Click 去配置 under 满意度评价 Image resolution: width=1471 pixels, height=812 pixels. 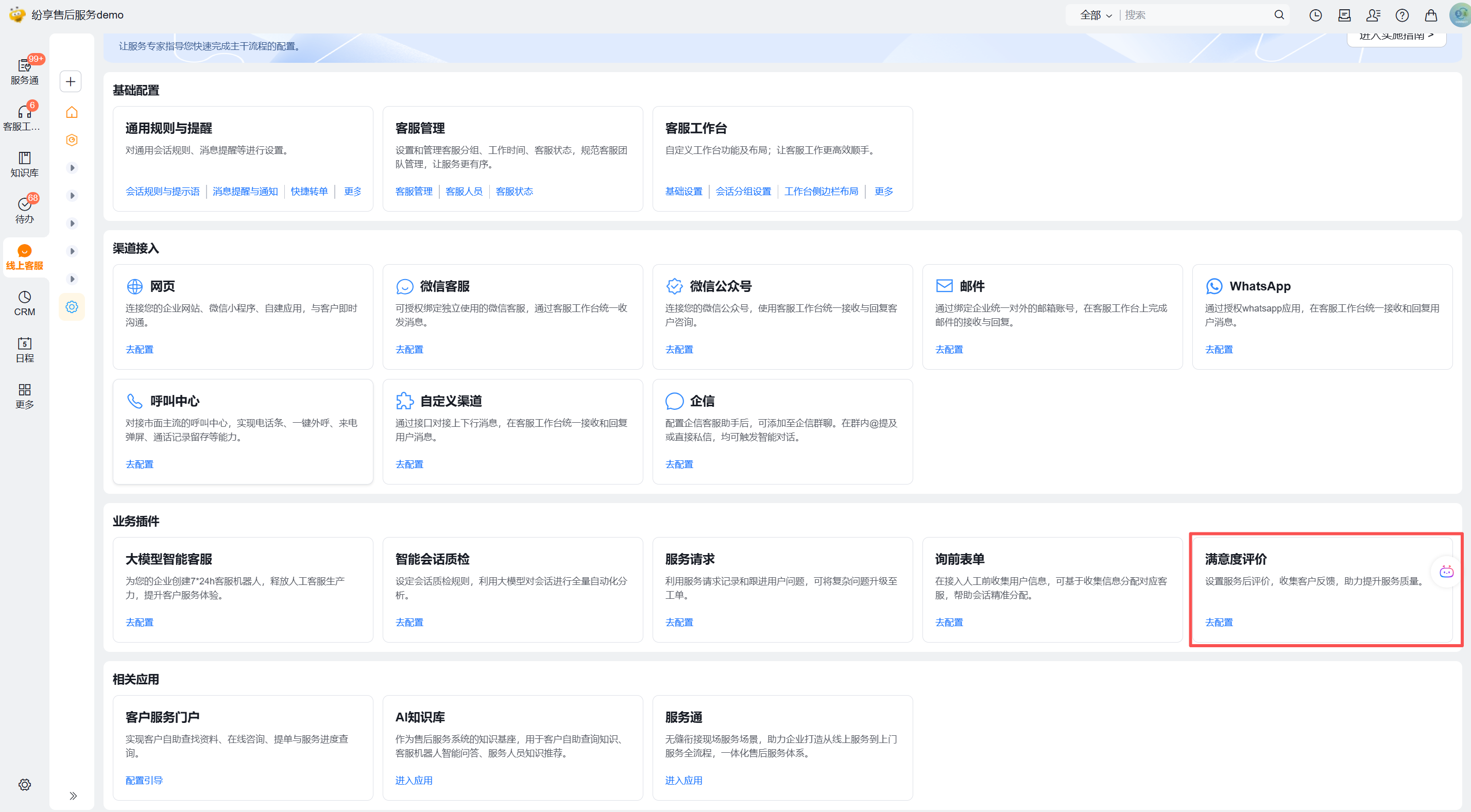click(1219, 623)
